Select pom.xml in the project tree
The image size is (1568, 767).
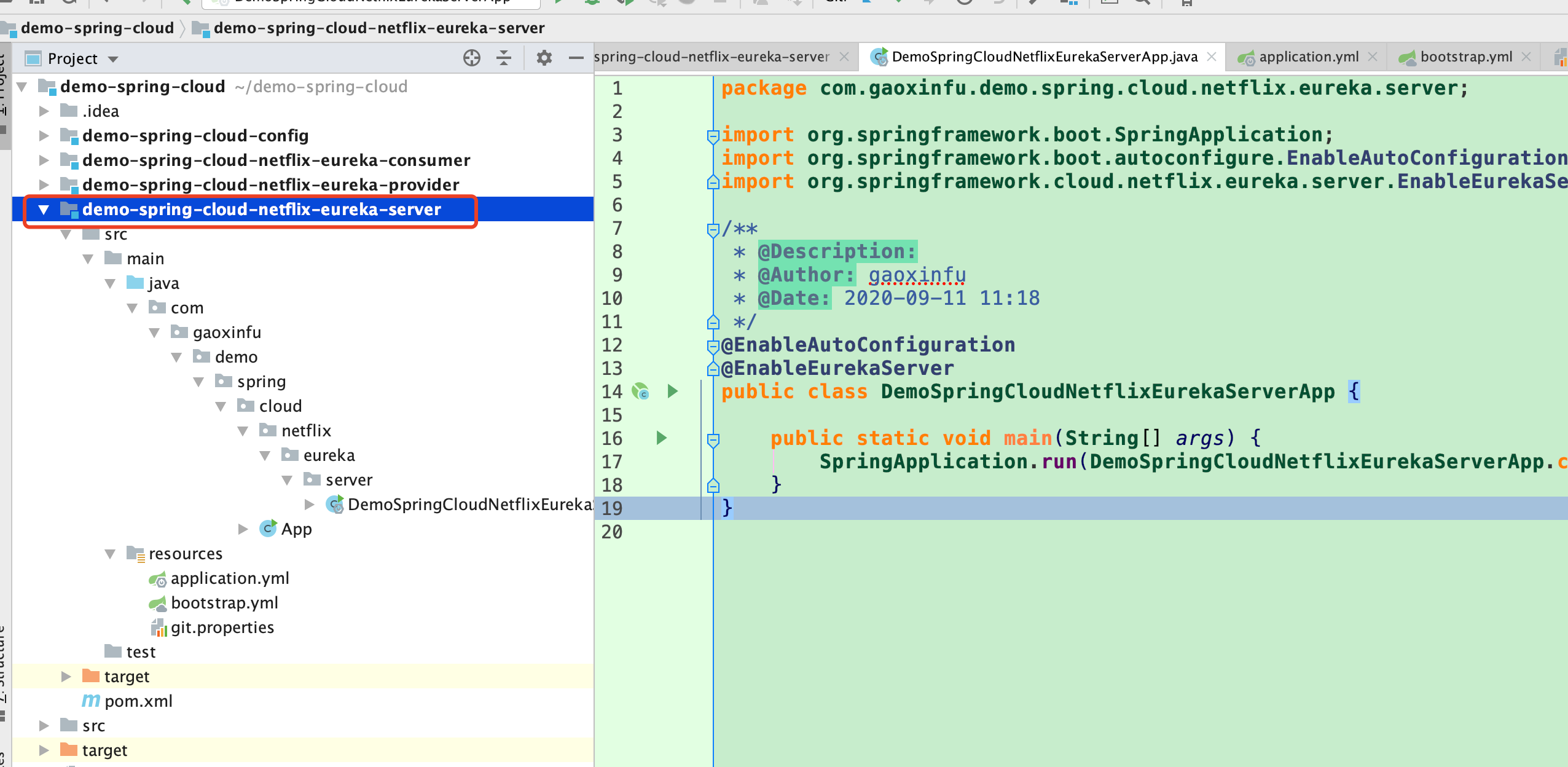pyautogui.click(x=138, y=701)
